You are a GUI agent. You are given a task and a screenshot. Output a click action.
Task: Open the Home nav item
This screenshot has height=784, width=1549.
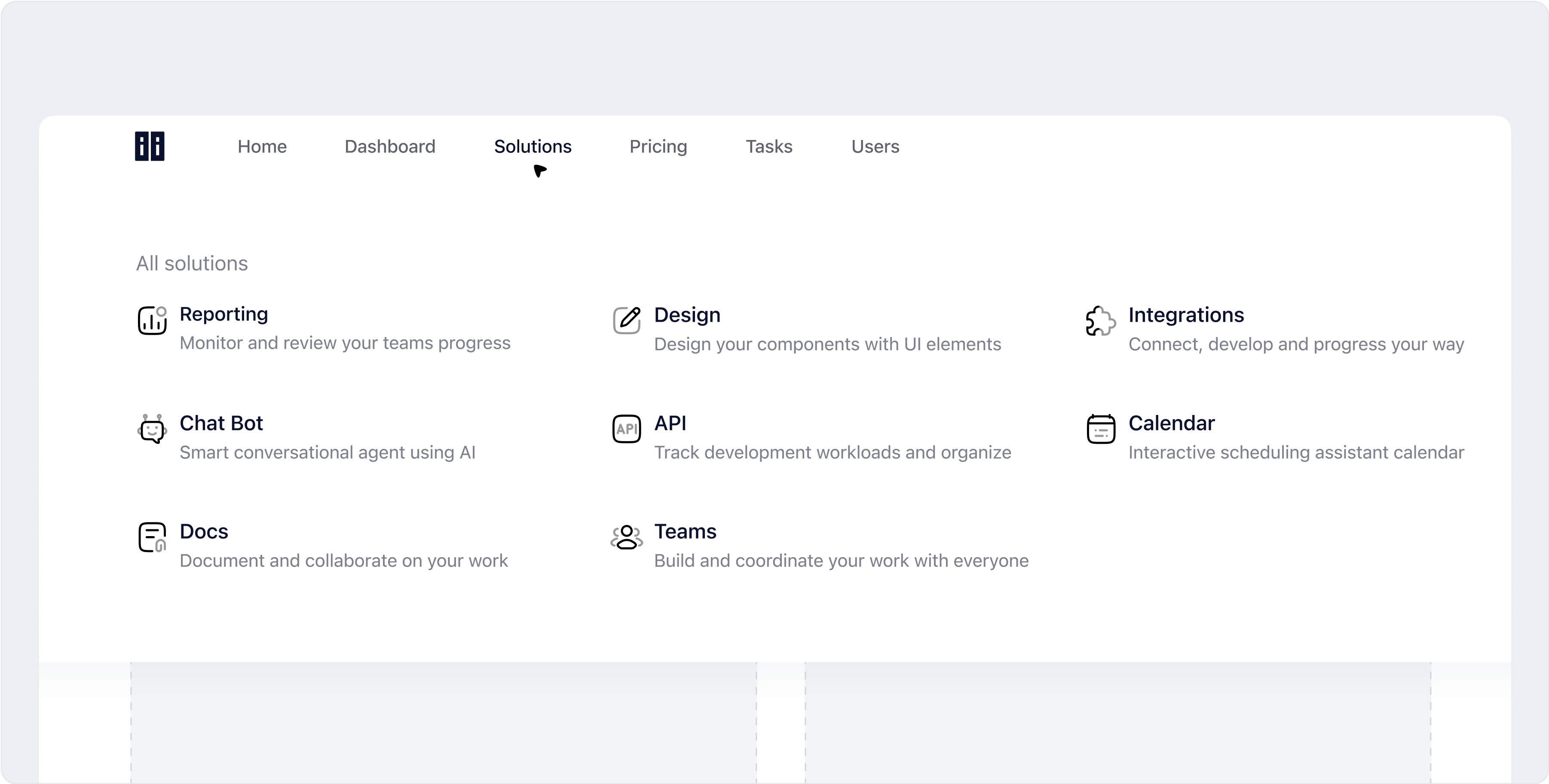(x=262, y=146)
